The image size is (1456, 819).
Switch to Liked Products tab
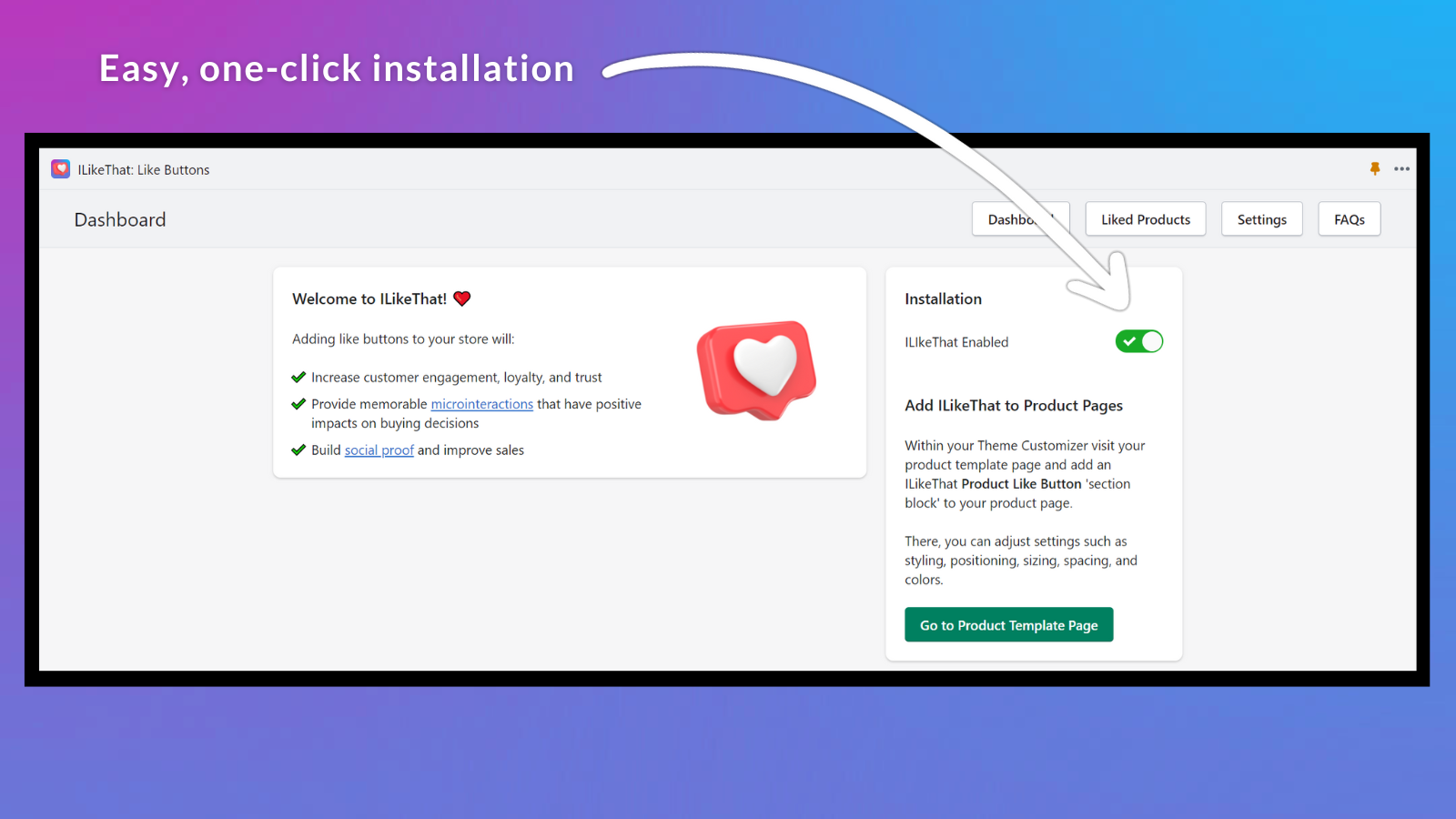coord(1146,219)
